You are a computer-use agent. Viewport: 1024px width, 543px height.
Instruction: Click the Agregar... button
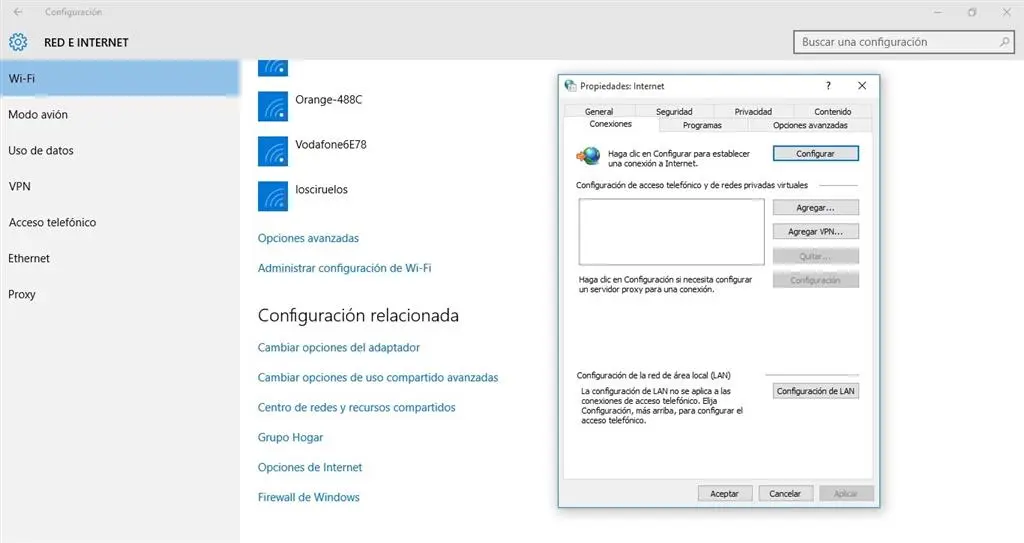tap(816, 208)
